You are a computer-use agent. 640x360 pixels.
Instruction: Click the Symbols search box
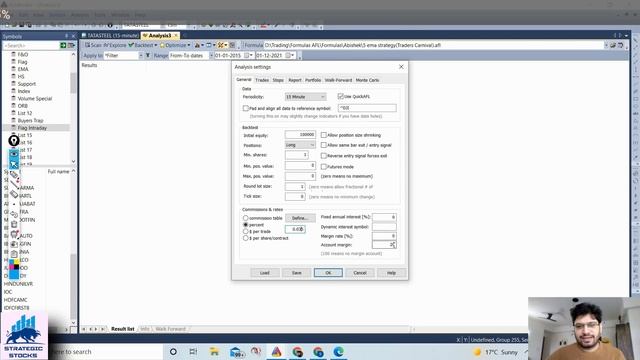coord(31,45)
